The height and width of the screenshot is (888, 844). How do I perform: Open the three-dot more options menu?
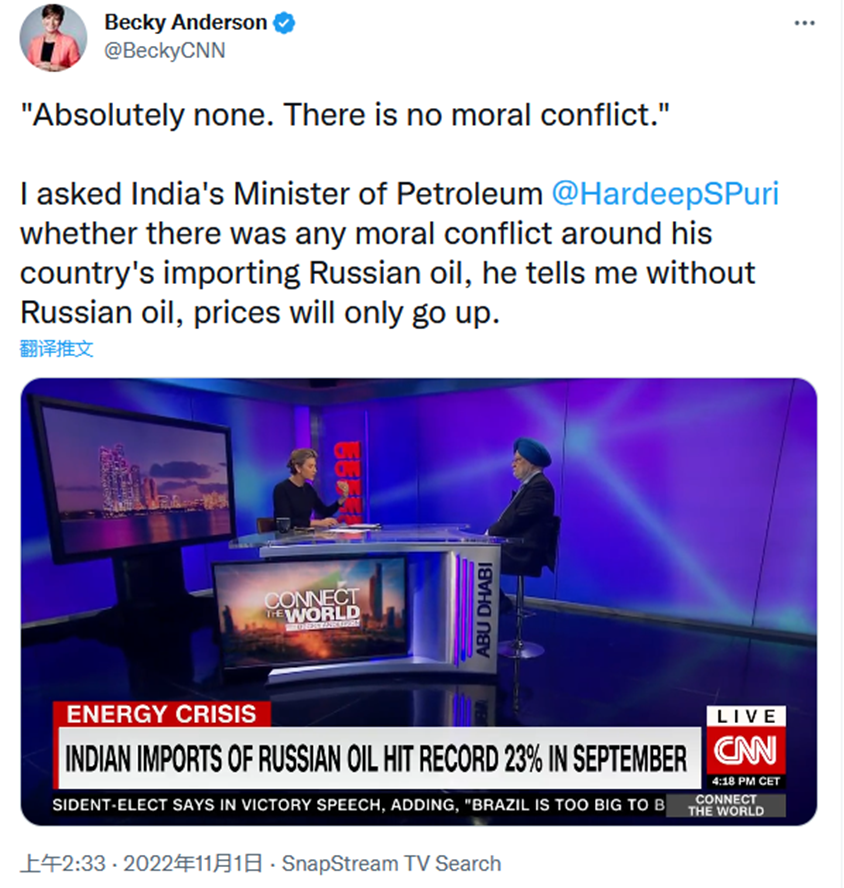click(x=804, y=23)
